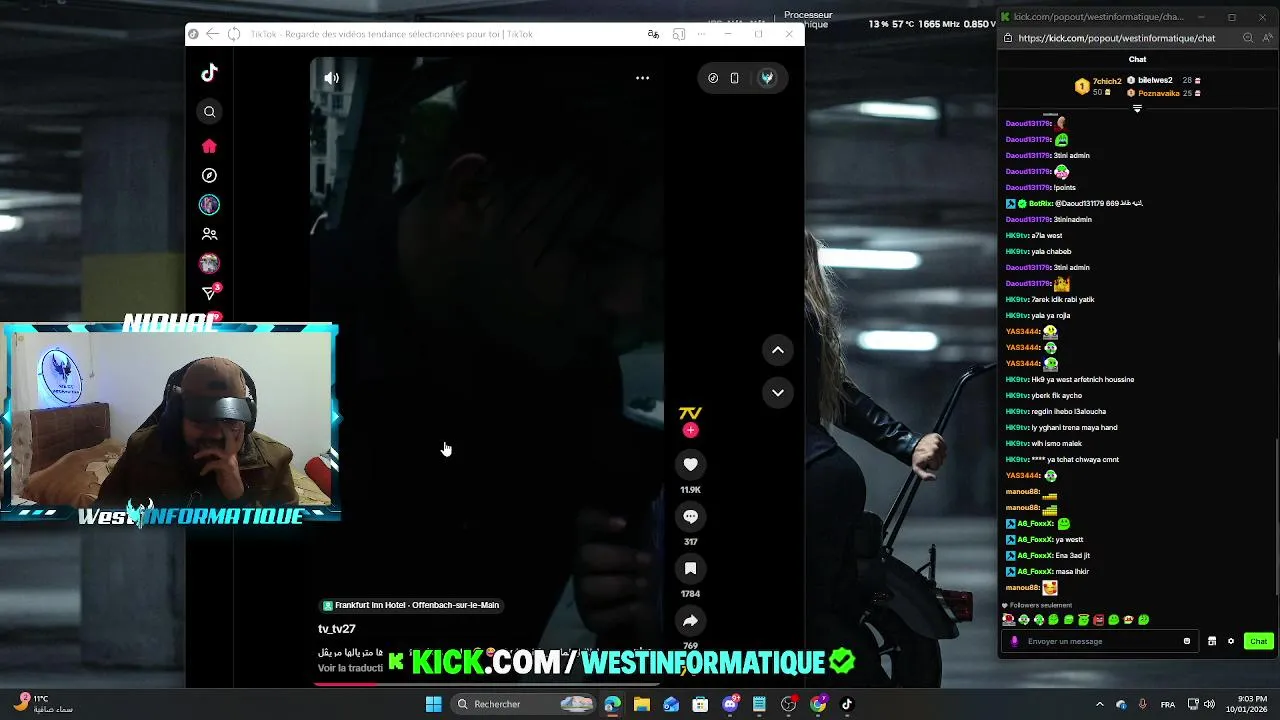
Task: Go to the previous TikTok video
Action: click(778, 350)
